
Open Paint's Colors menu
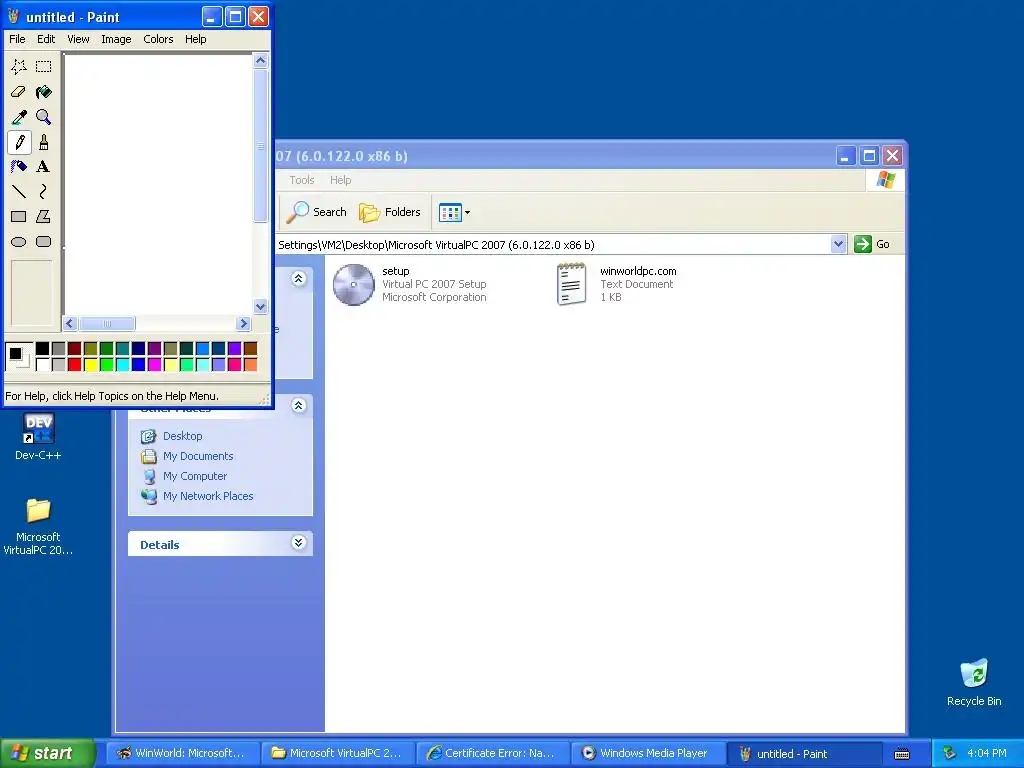point(158,39)
